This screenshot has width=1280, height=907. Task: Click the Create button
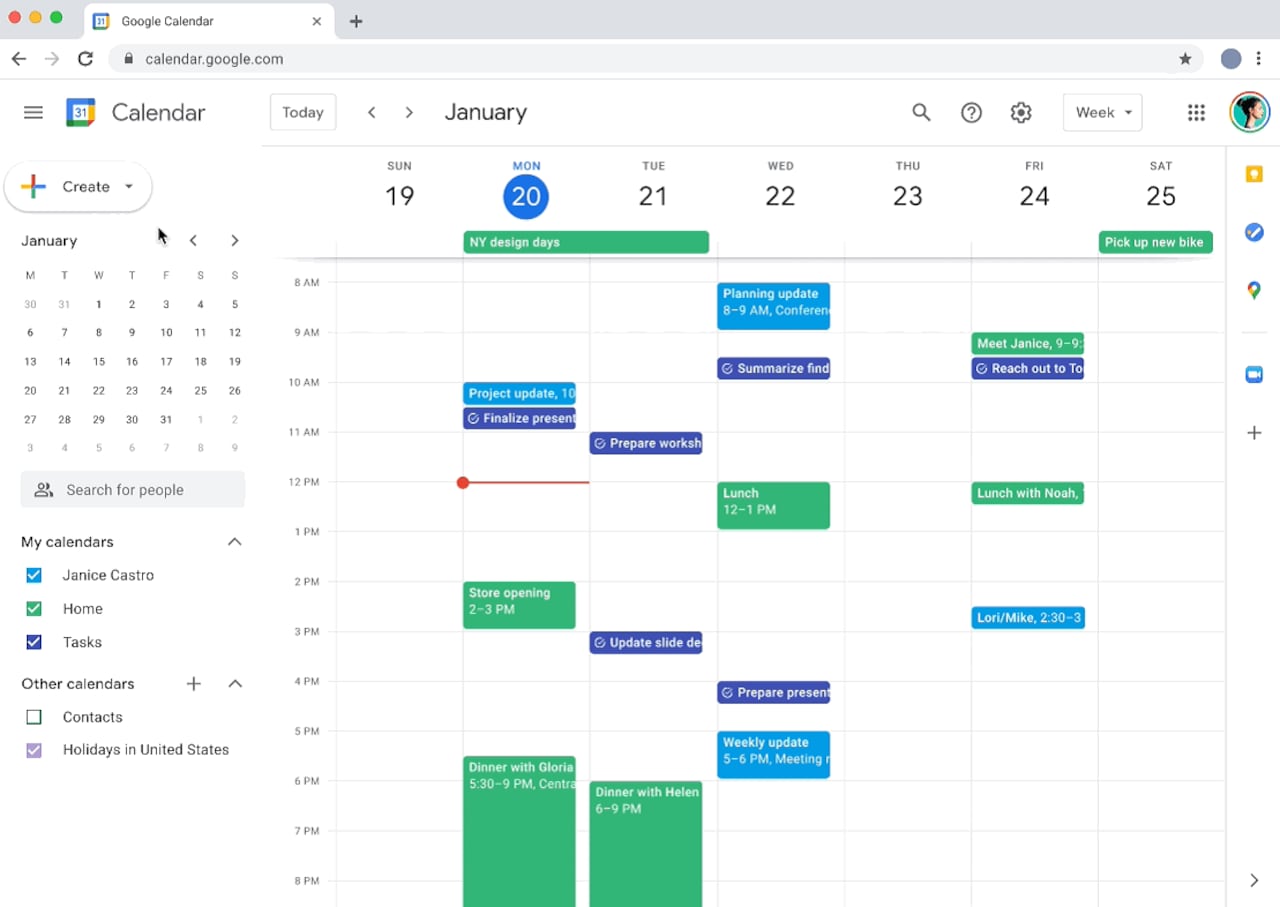(x=78, y=186)
